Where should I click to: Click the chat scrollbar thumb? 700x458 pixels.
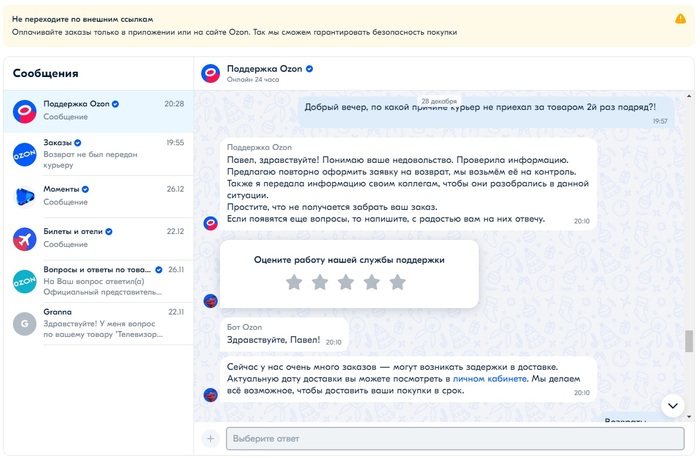pyautogui.click(x=688, y=341)
